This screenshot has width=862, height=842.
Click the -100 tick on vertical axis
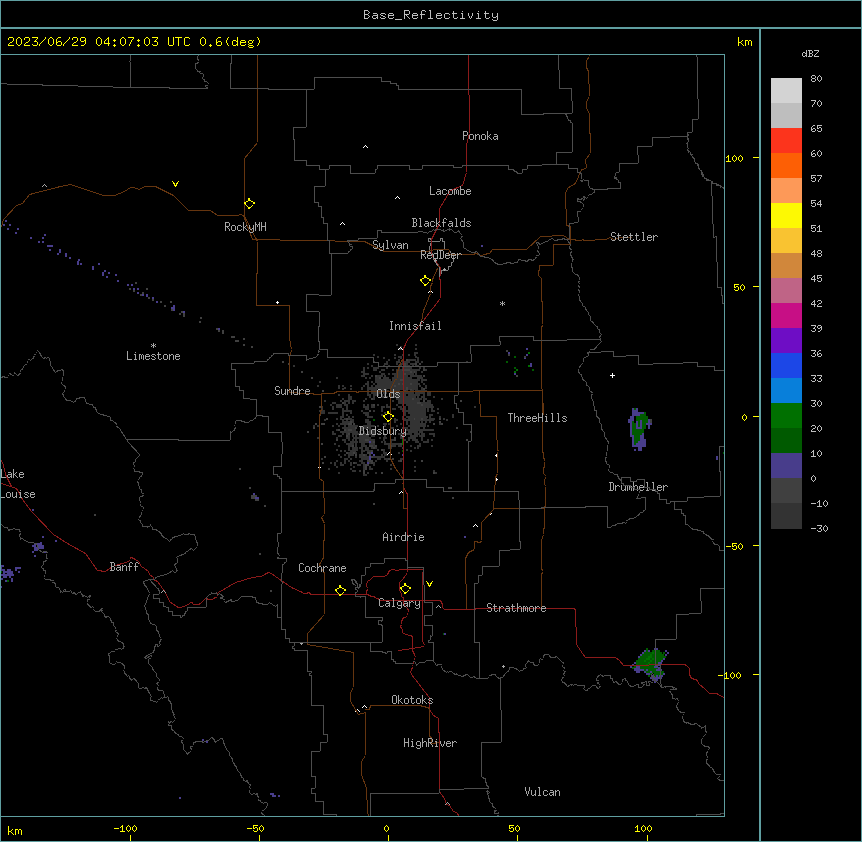[731, 675]
